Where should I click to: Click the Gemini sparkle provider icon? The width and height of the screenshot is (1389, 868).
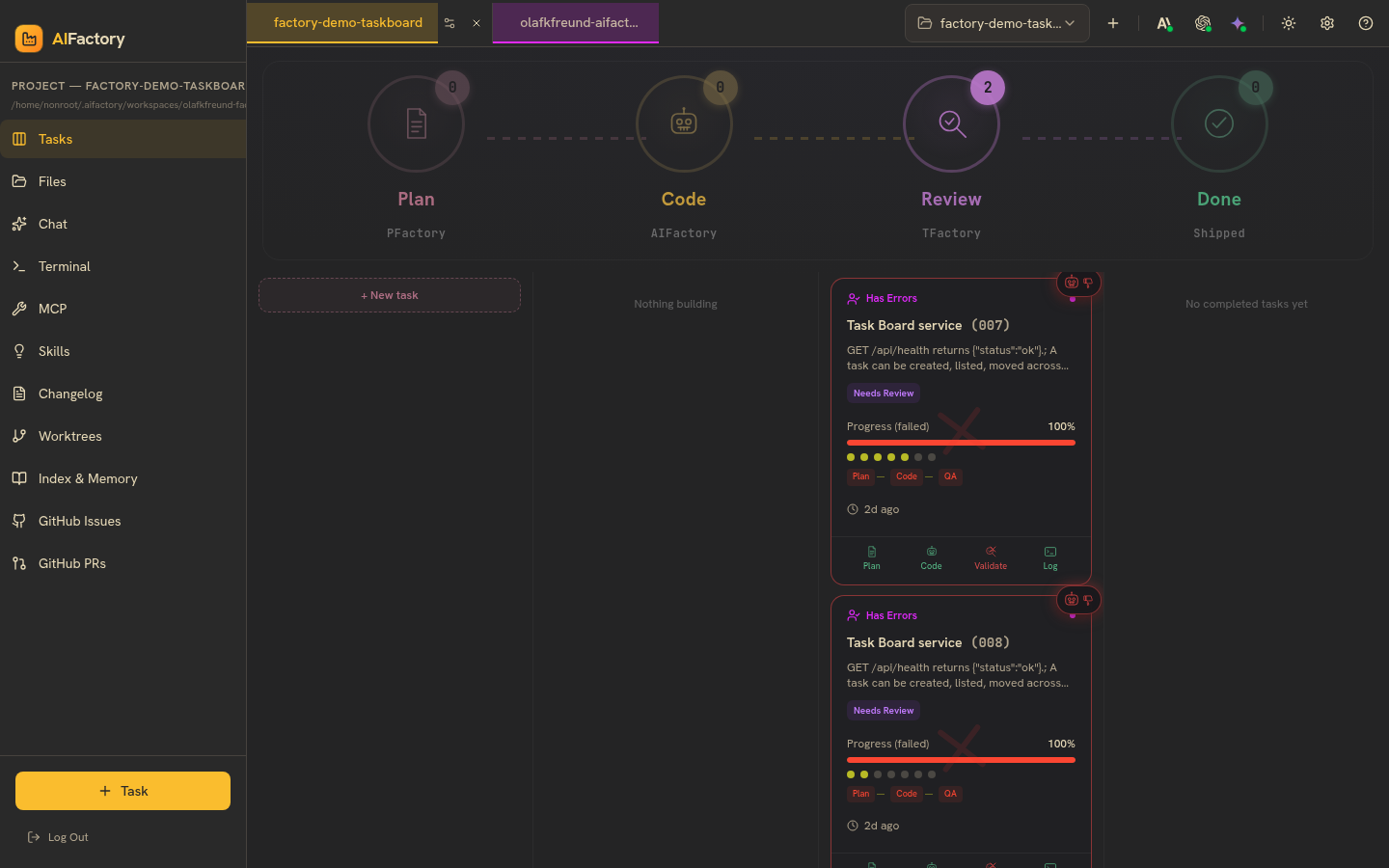pos(1239,23)
